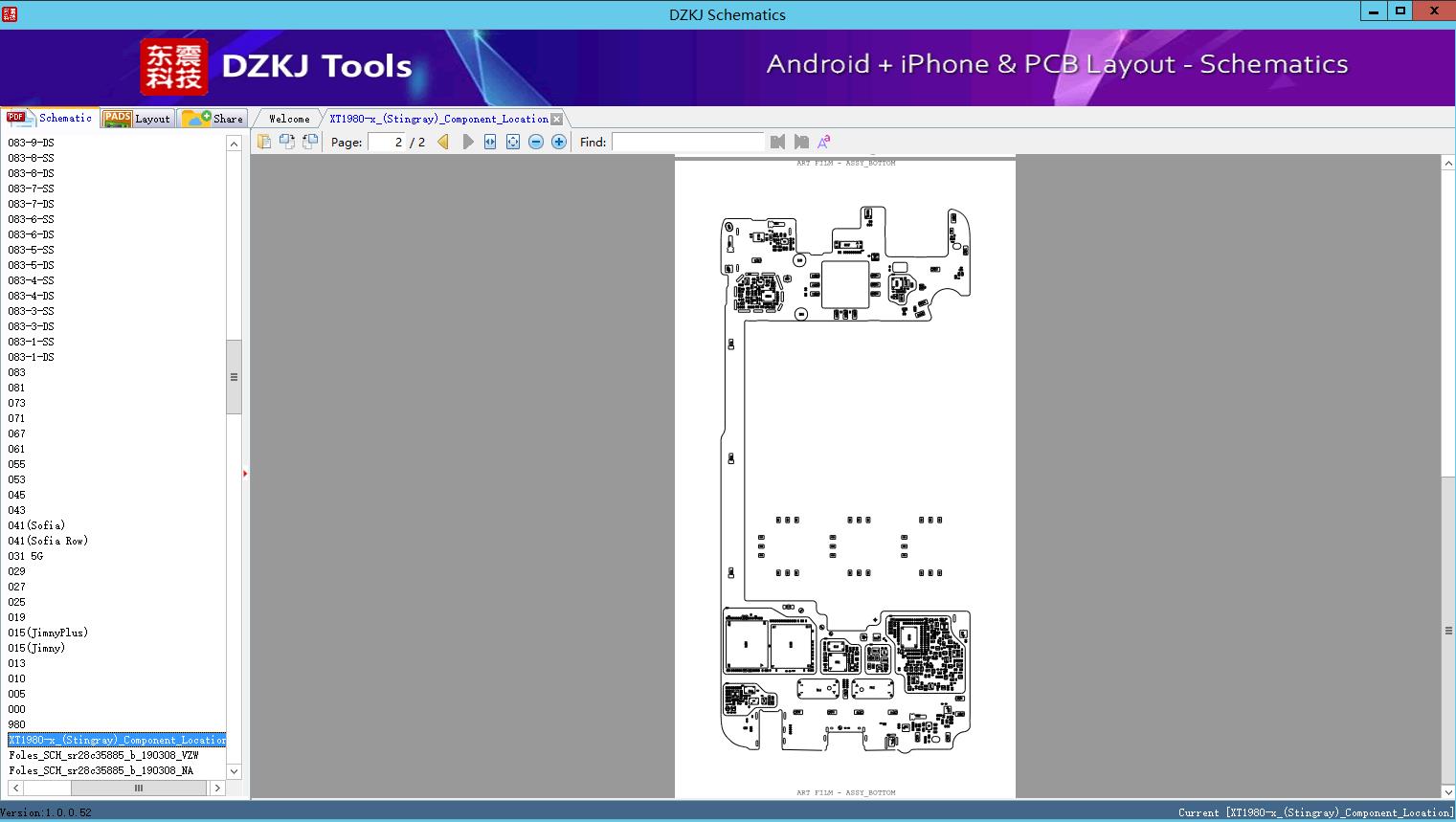Select the 027 entry
Image resolution: width=1456 pixels, height=822 pixels.
coord(17,587)
